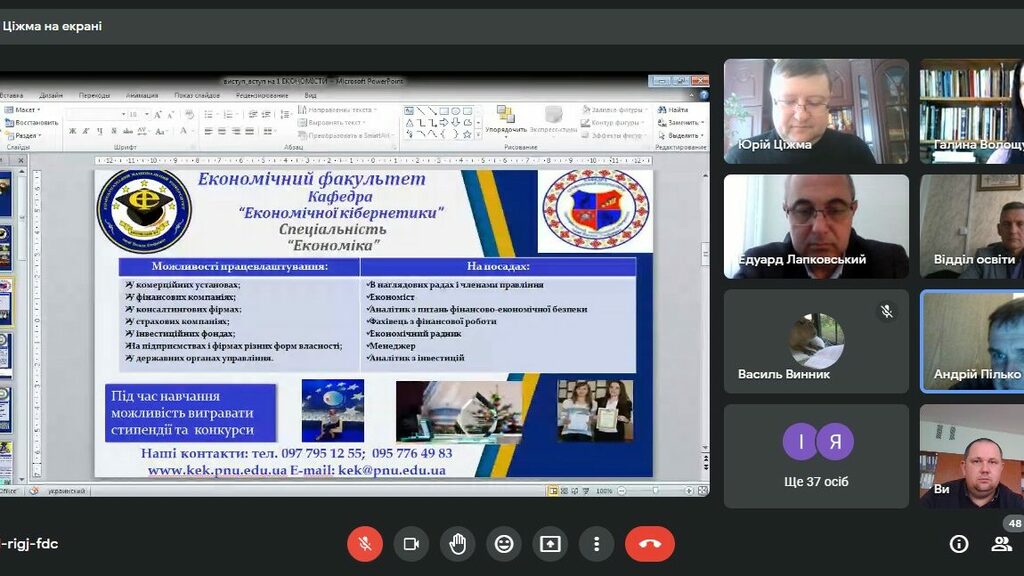Open the Анимация ribbon tab
Screen dimensions: 1024x576
click(142, 95)
